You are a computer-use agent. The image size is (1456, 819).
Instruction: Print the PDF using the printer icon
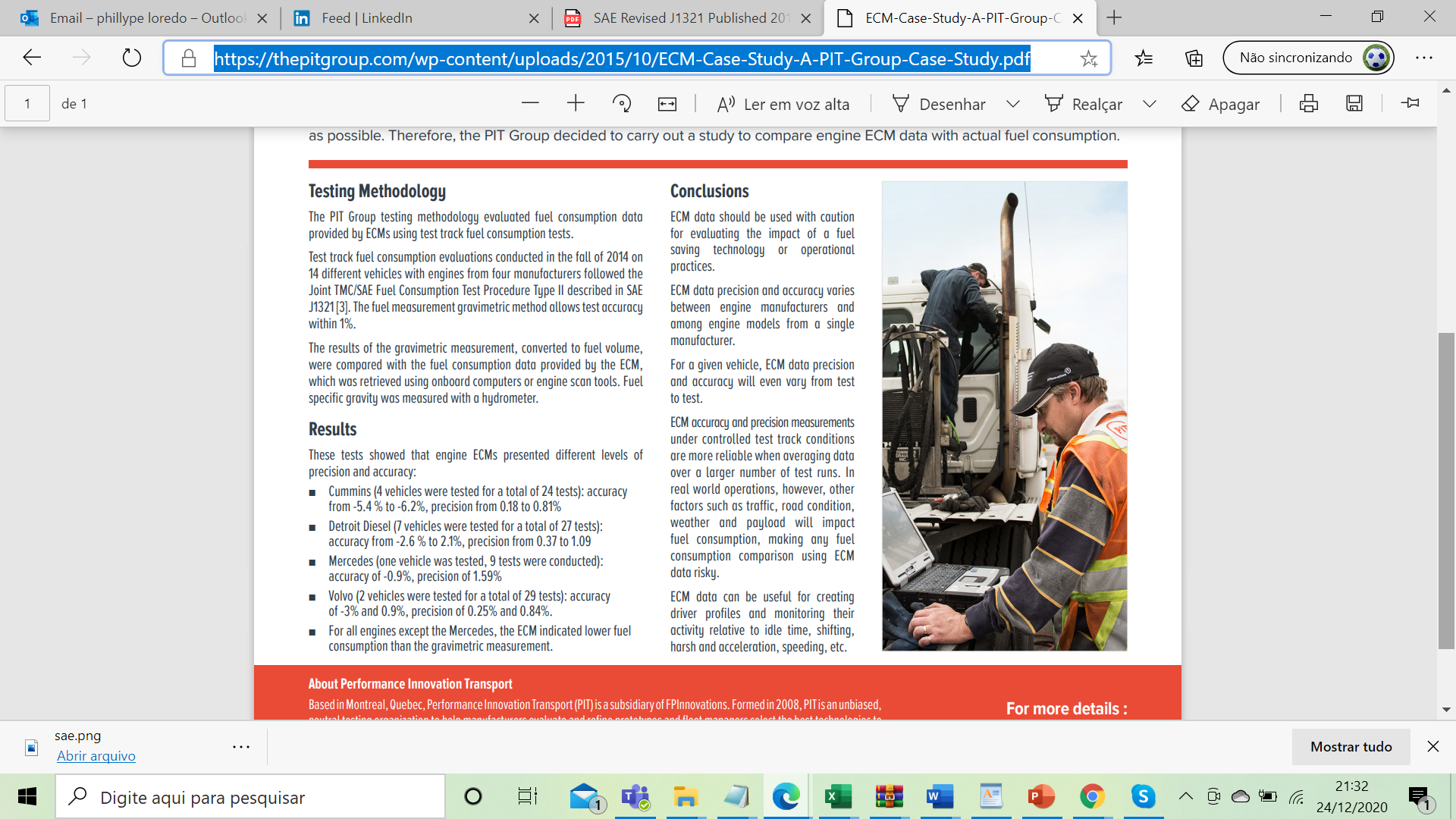point(1309,104)
